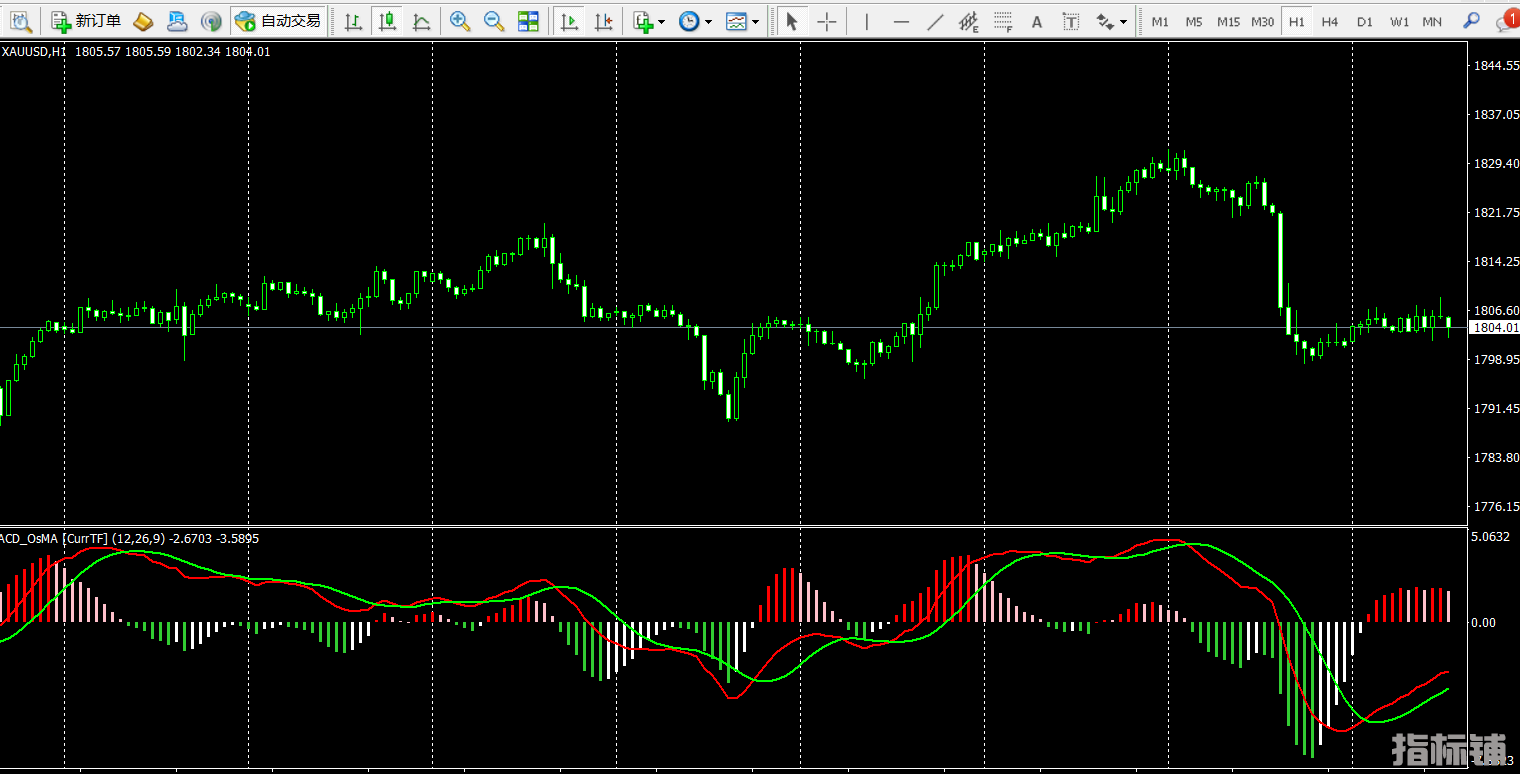Select the crosshair tool
The height and width of the screenshot is (774, 1520).
click(827, 21)
